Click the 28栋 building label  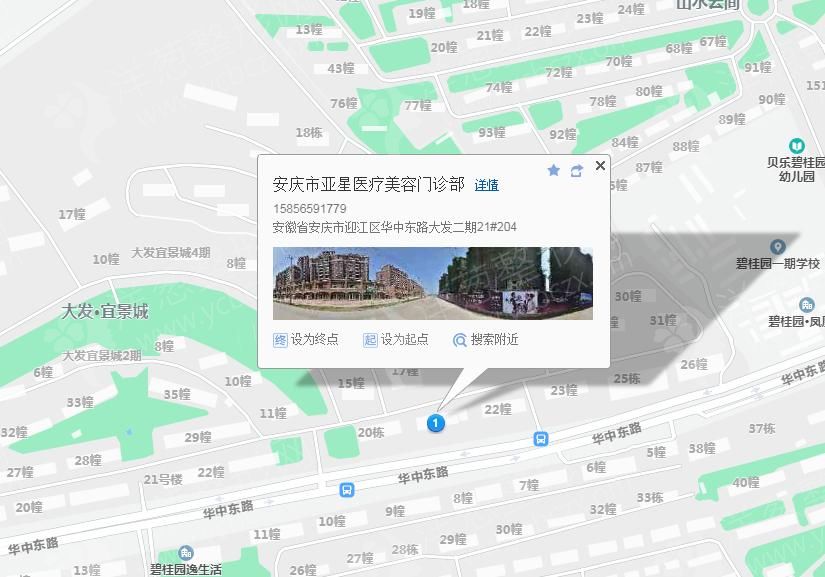405,550
